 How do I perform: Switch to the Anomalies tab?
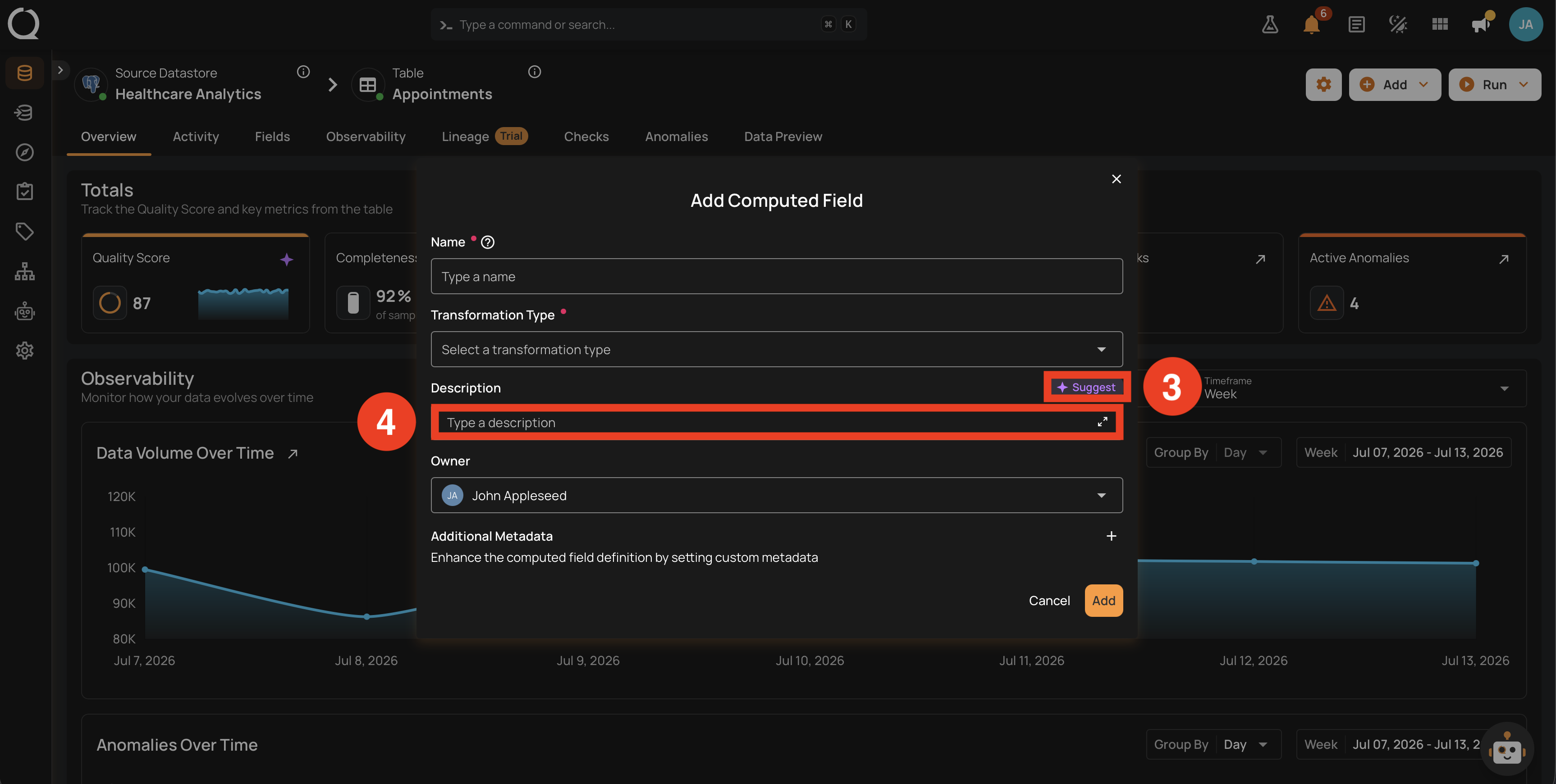(x=676, y=137)
